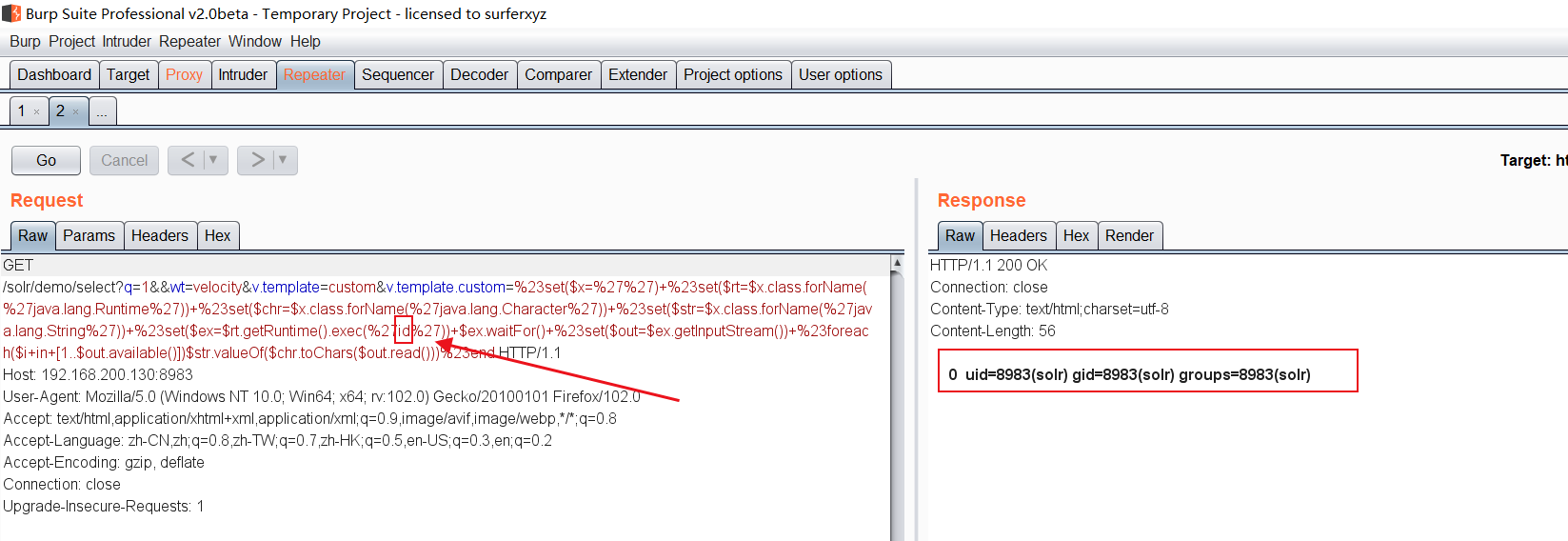Click the Cancel button

pos(125,160)
